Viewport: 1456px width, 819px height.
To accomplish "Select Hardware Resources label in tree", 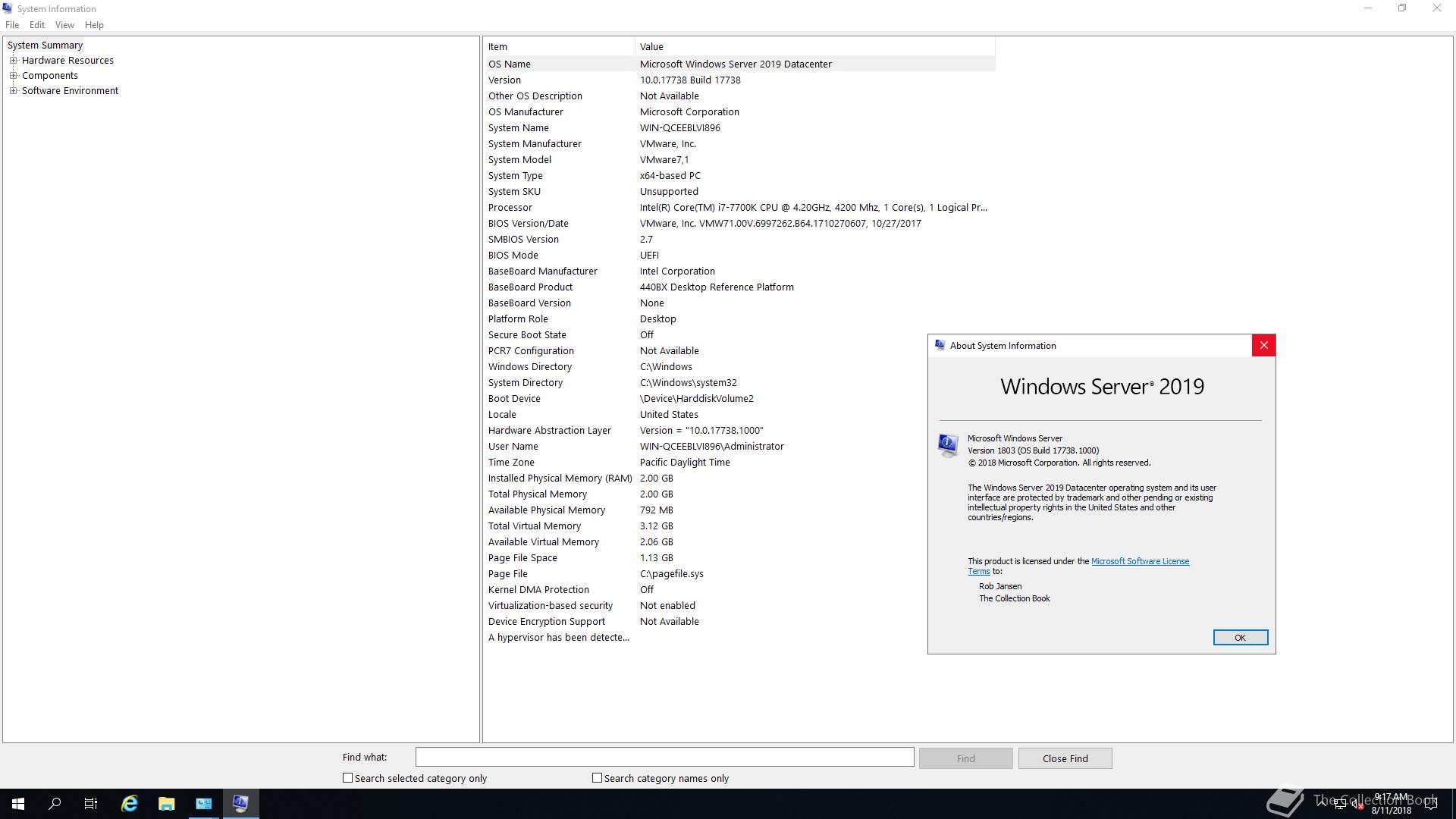I will [67, 61].
